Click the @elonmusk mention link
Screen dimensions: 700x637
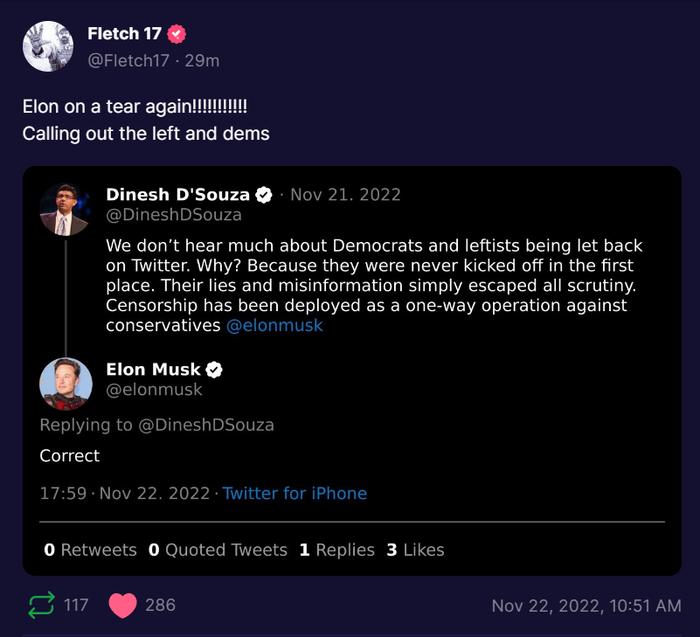pos(273,326)
